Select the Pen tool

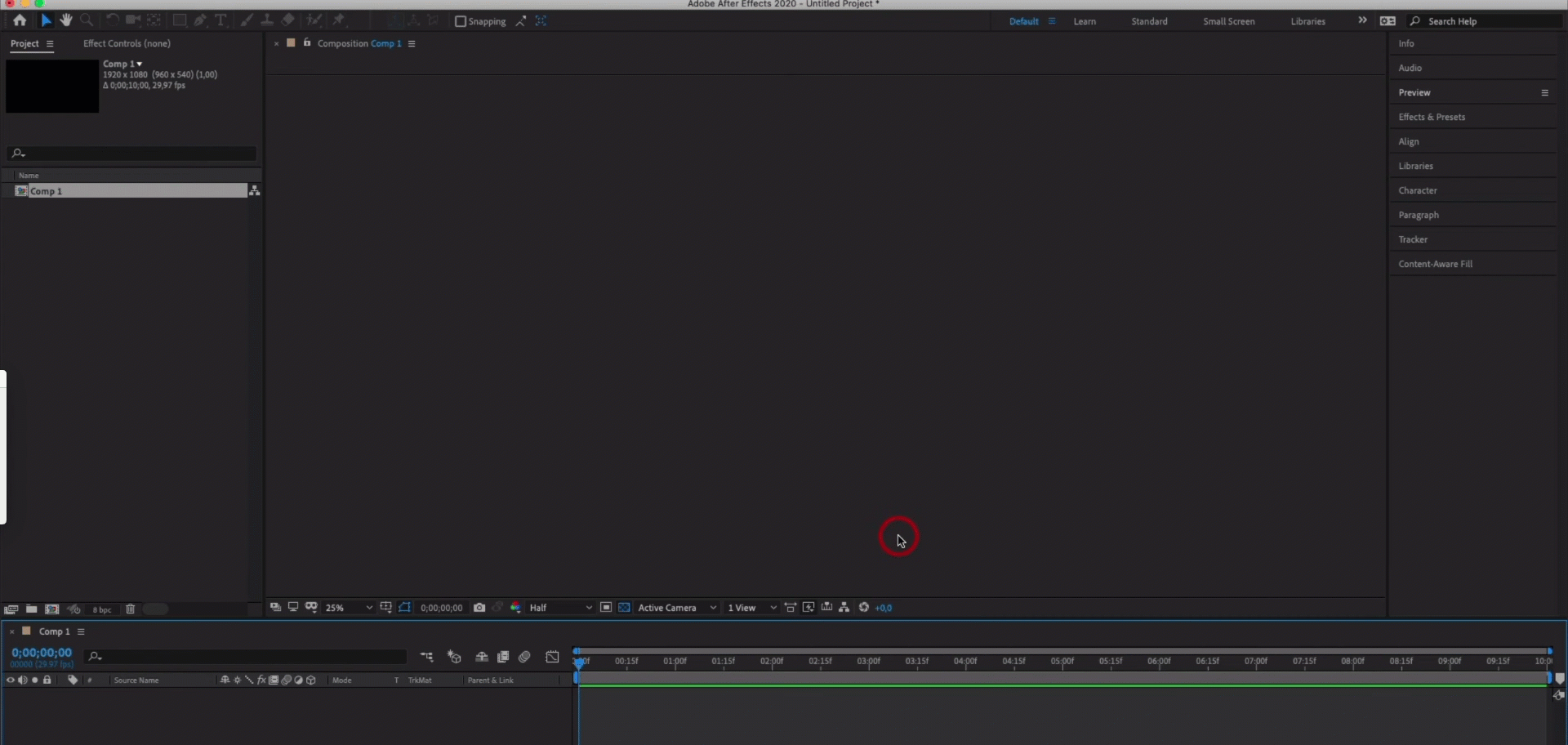click(200, 20)
